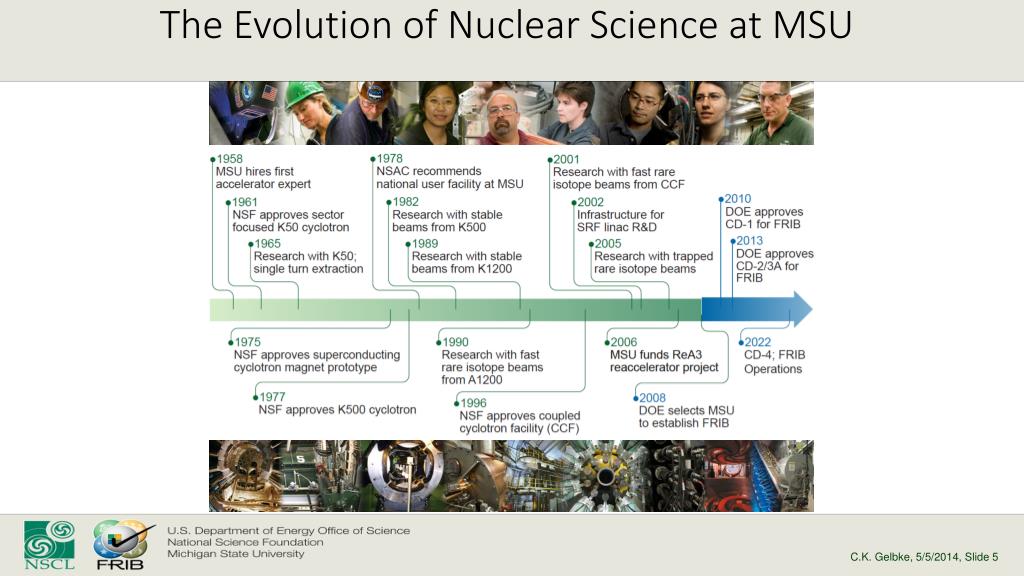Select 'DOE selects MSU to establish FRIB'
The image size is (1024, 576).
pos(686,417)
